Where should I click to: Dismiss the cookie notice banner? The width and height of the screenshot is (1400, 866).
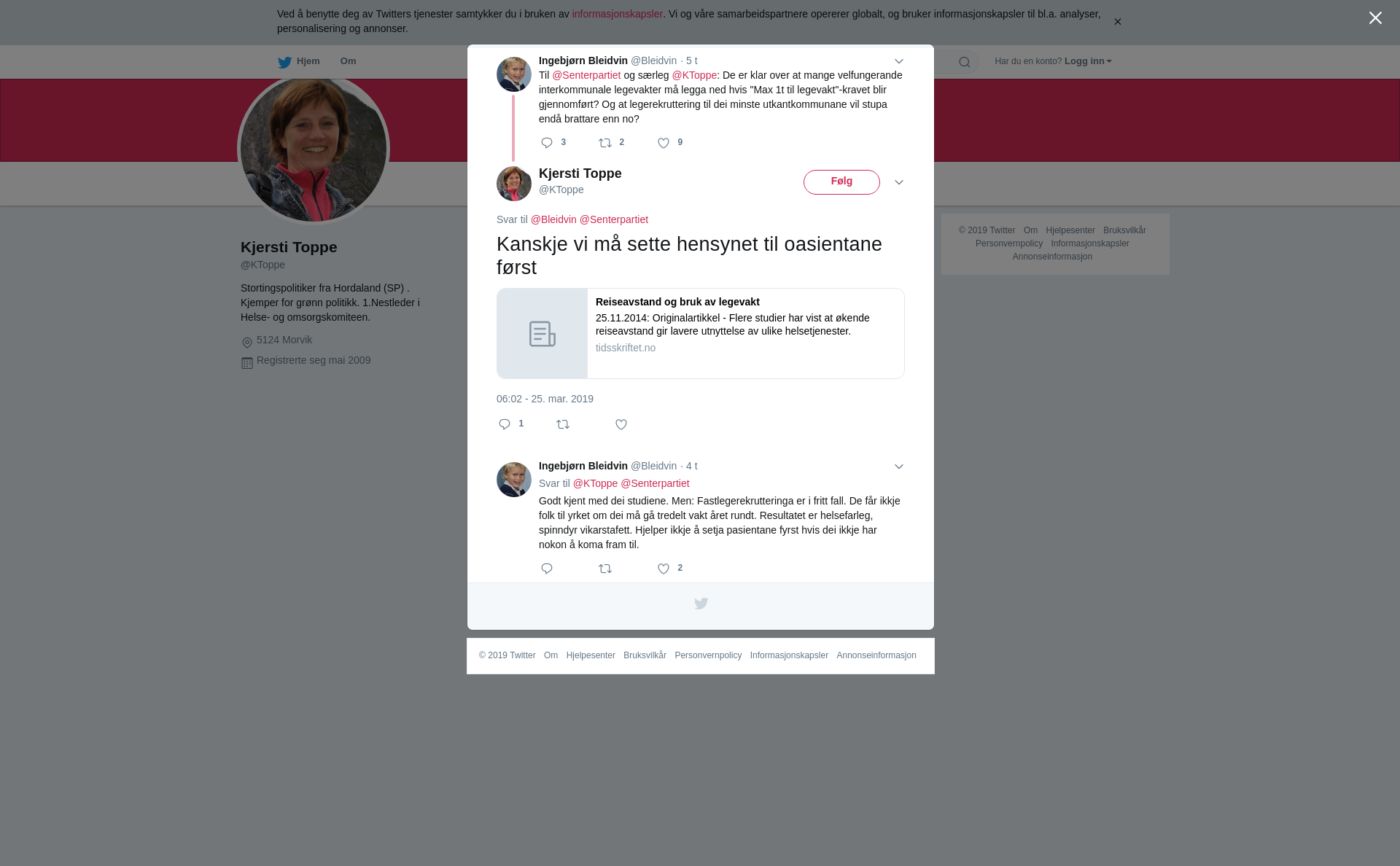tap(1117, 22)
